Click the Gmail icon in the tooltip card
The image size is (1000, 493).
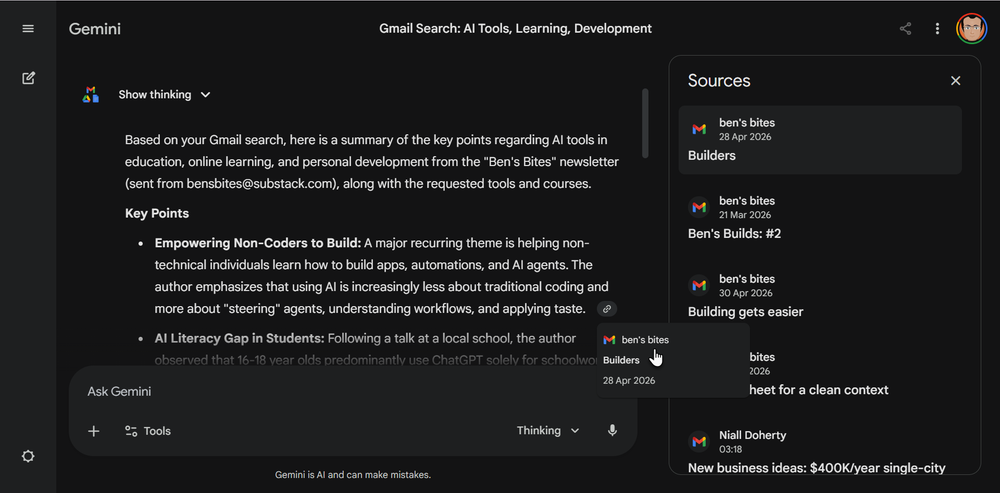[x=609, y=340]
